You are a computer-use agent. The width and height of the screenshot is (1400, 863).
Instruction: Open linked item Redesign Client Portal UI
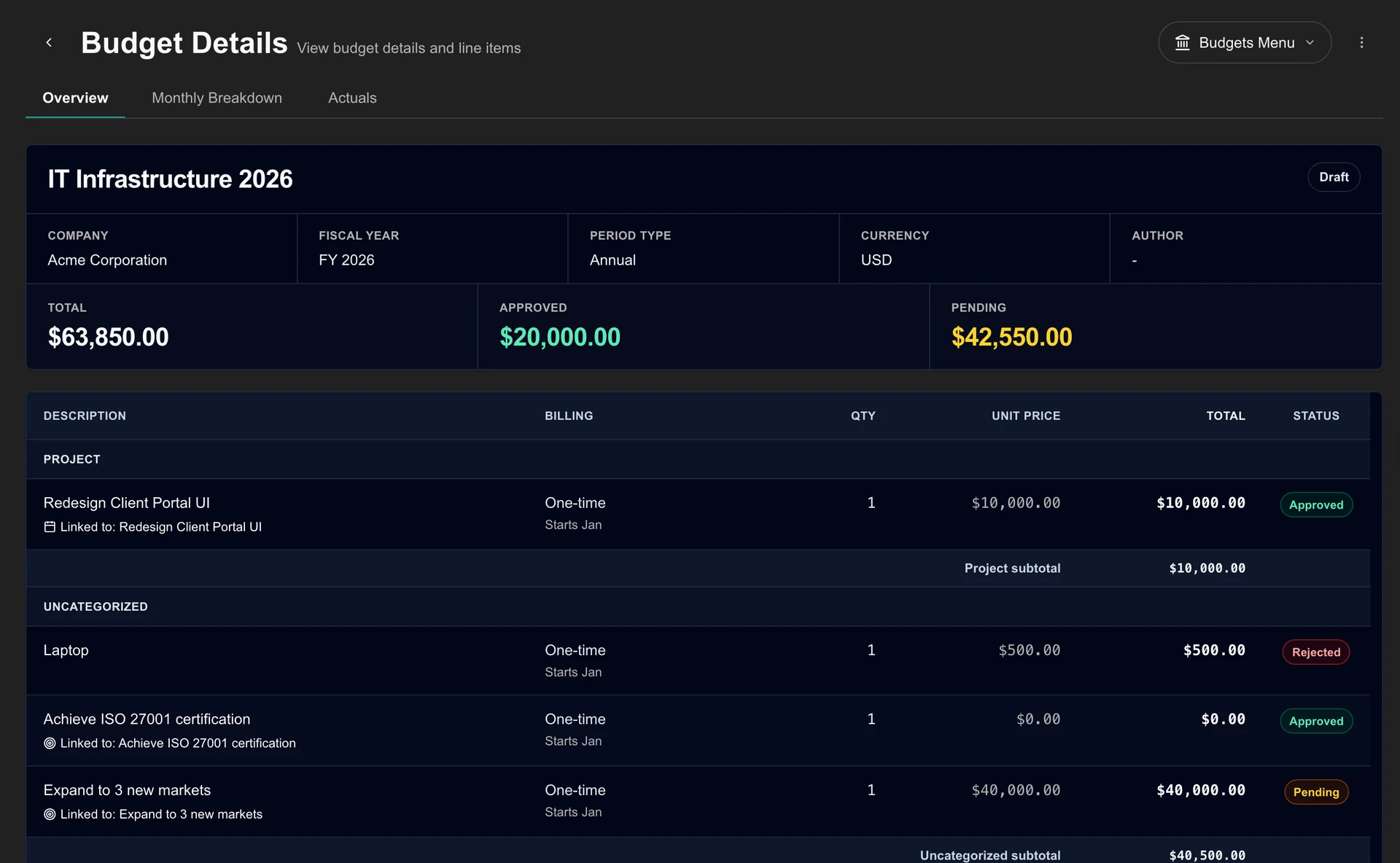(x=160, y=526)
